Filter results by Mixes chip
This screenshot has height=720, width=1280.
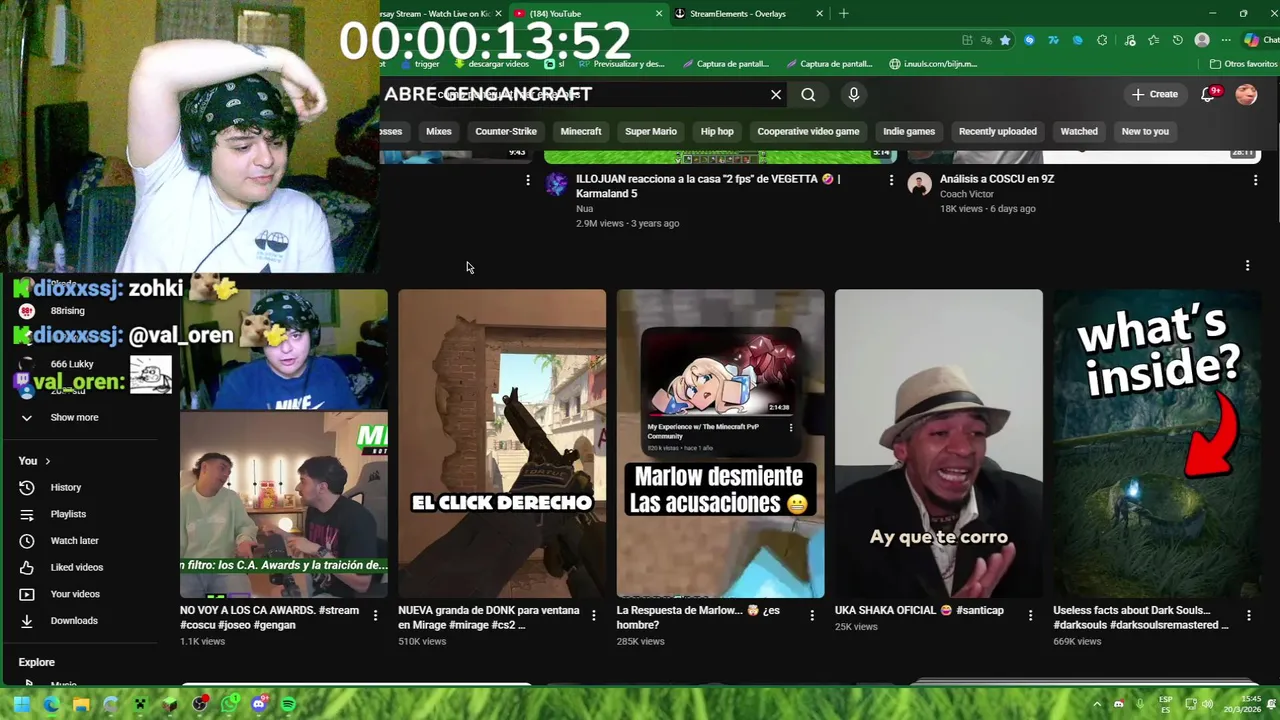[x=439, y=131]
